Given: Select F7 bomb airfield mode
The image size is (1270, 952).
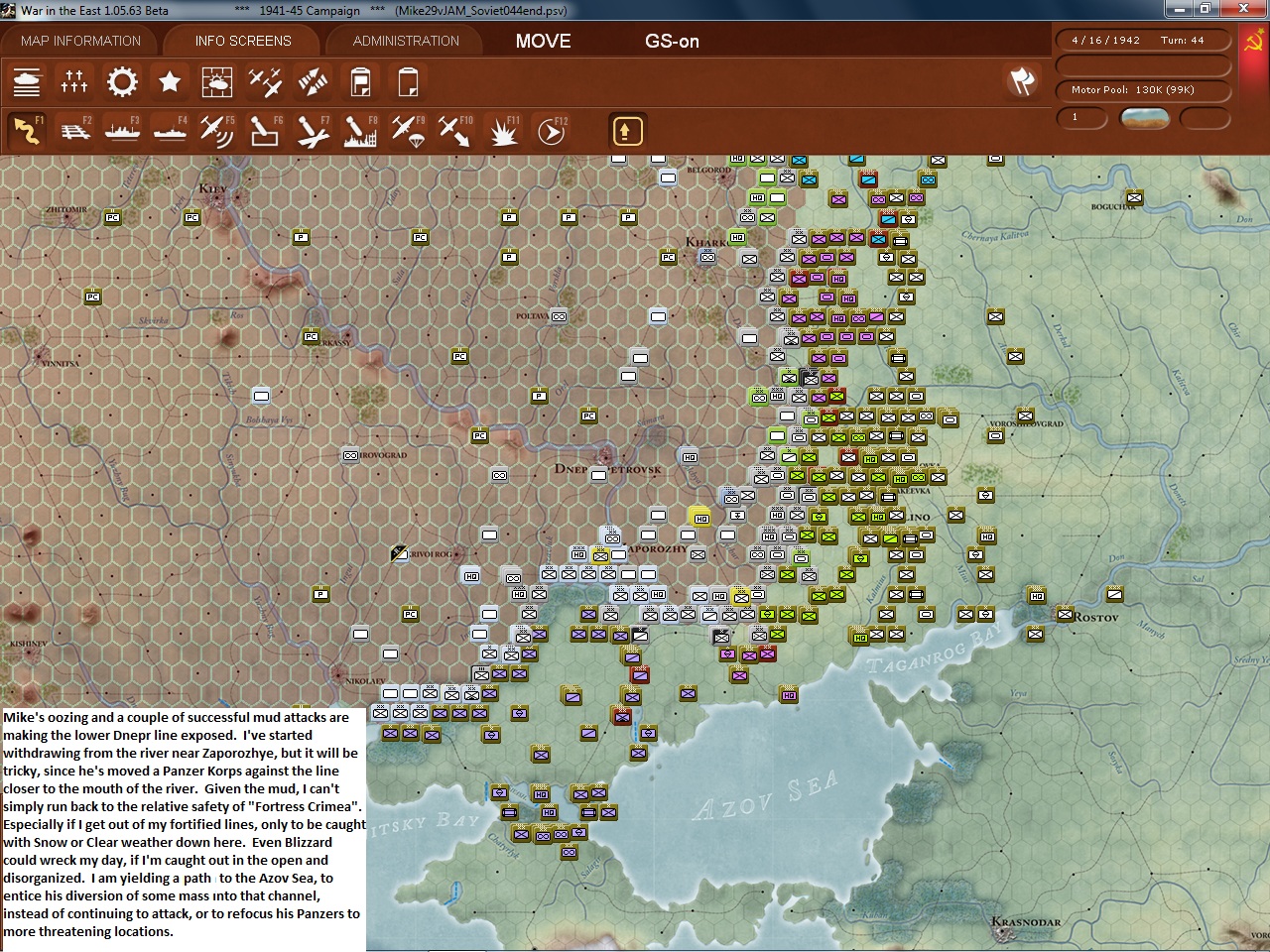Looking at the screenshot, I should click(313, 131).
